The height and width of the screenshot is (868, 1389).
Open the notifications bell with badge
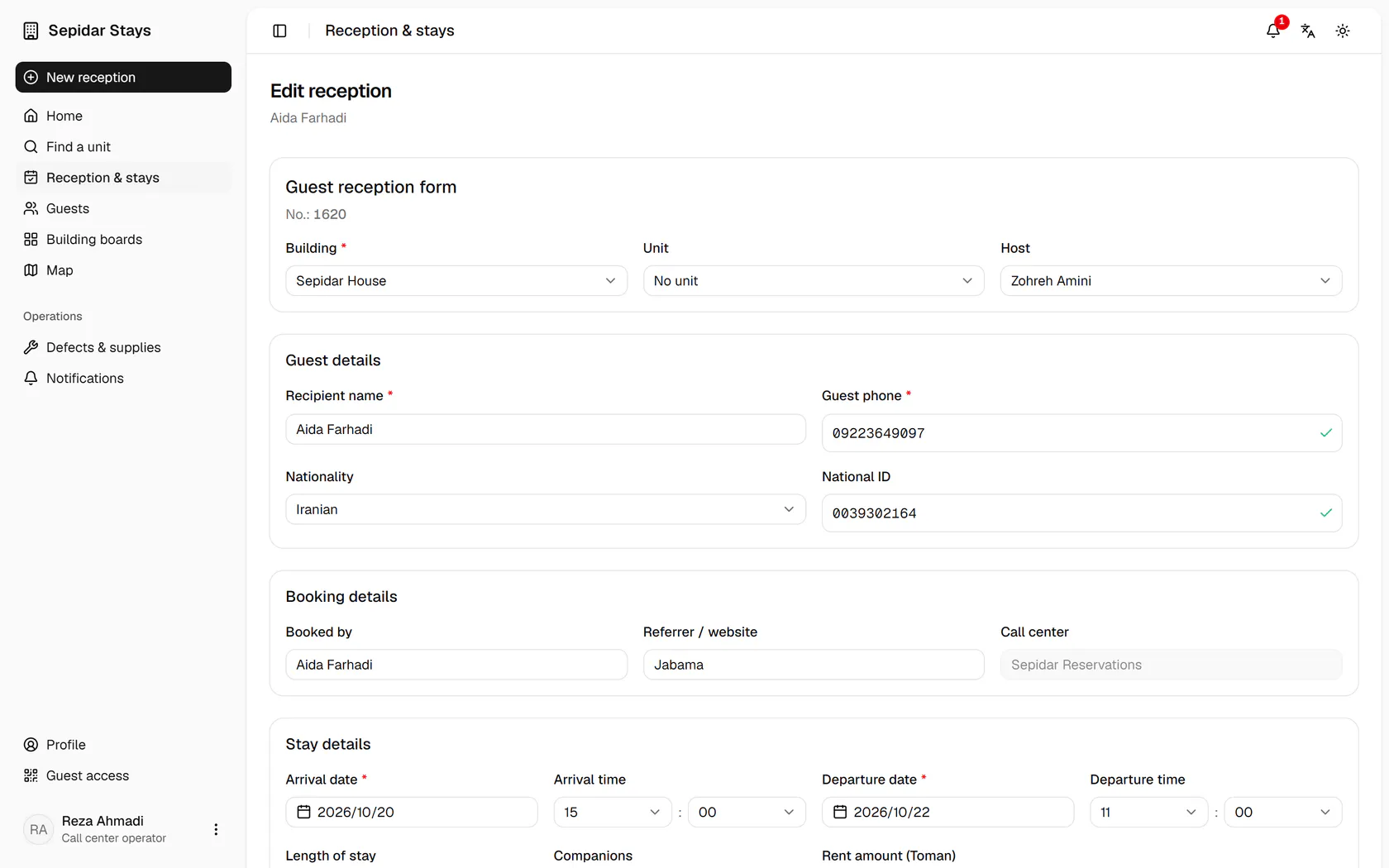pyautogui.click(x=1273, y=31)
